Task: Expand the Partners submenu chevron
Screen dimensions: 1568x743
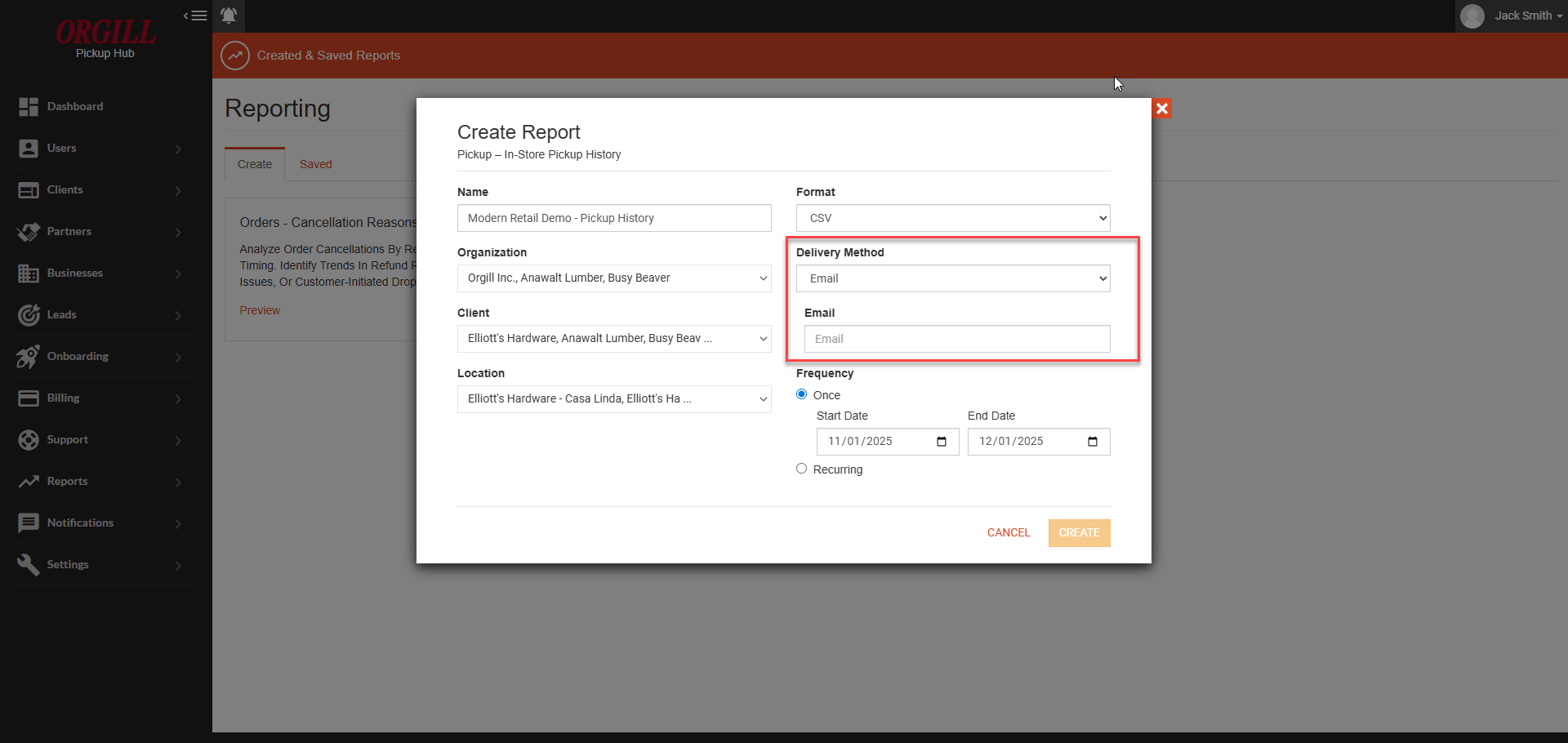Action: (x=178, y=233)
